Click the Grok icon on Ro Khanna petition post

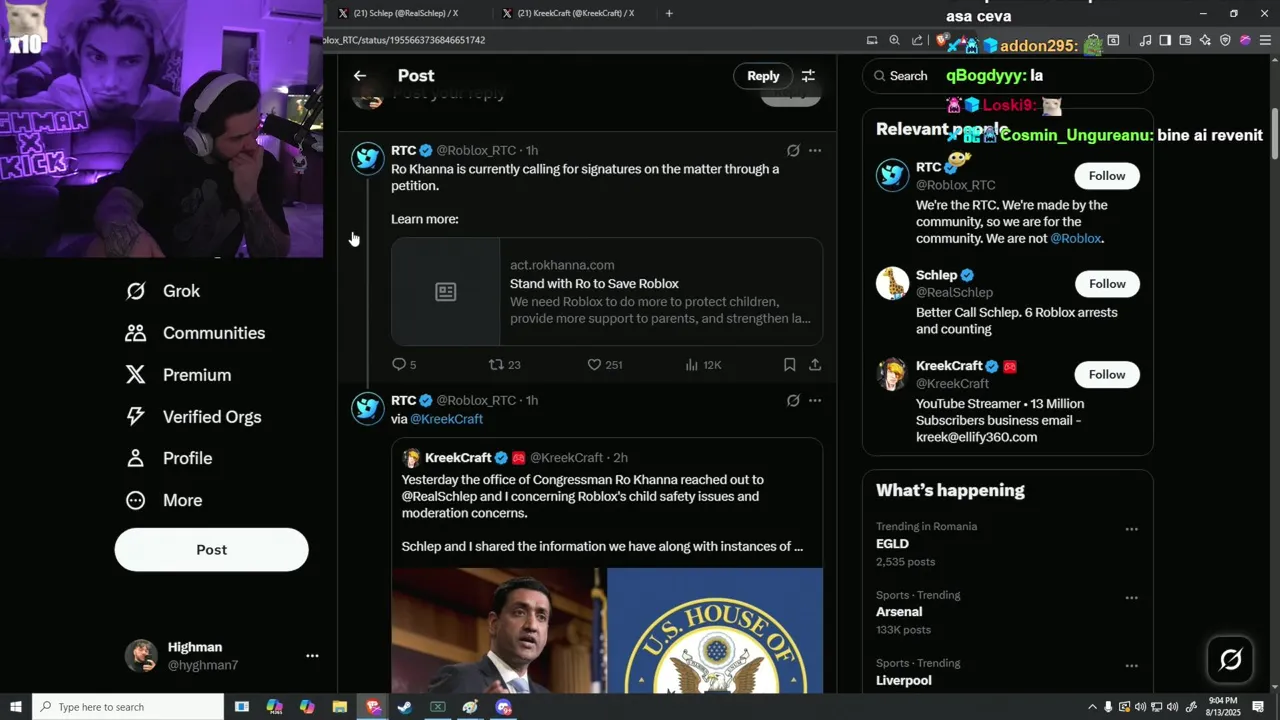[x=793, y=150]
